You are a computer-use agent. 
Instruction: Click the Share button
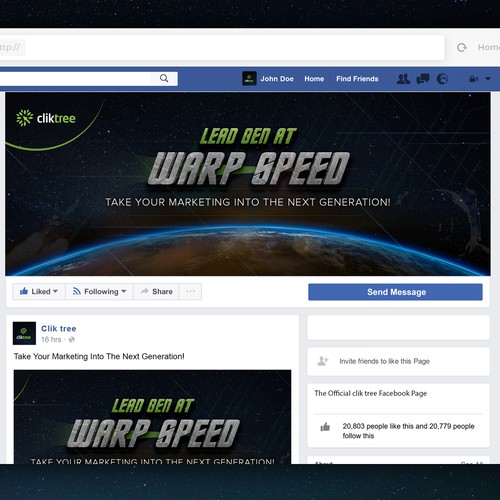156,292
